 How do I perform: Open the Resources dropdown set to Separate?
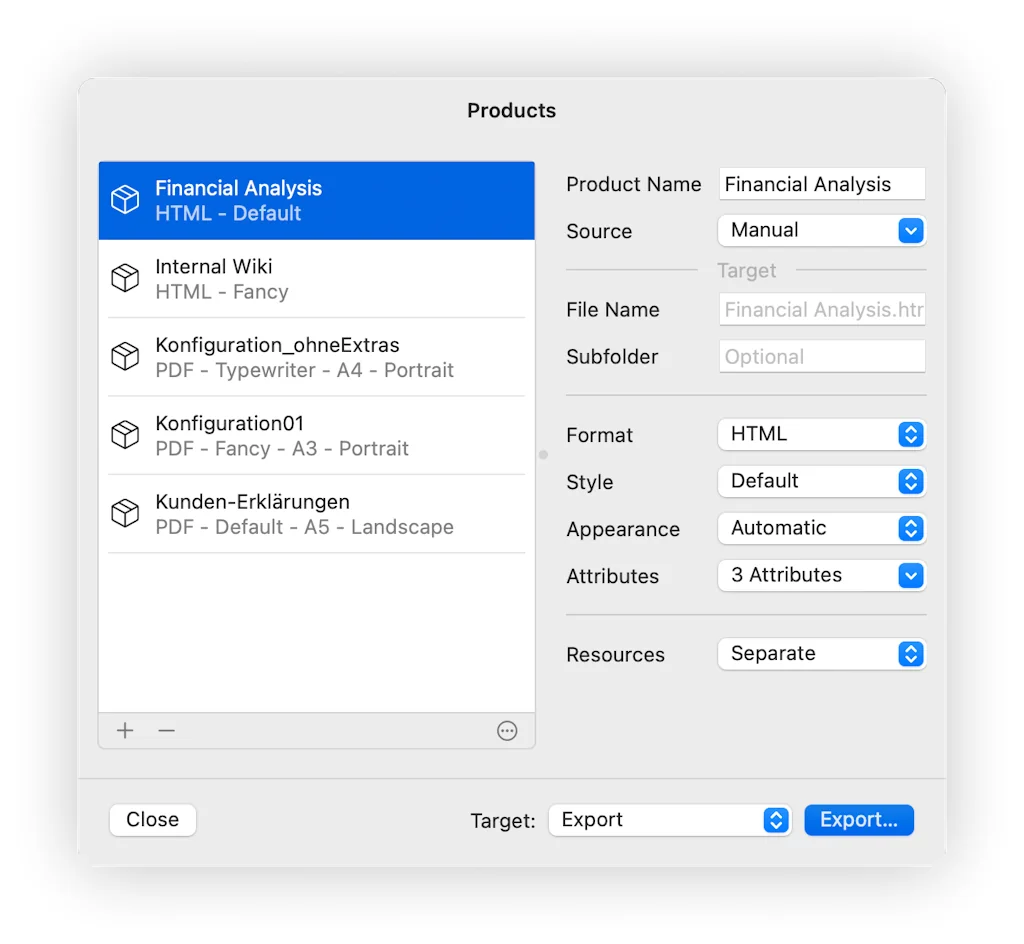(821, 654)
